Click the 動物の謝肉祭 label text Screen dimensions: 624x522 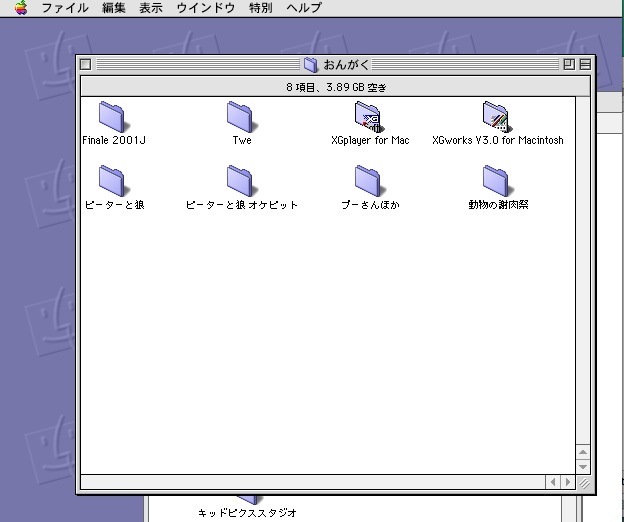pyautogui.click(x=498, y=205)
